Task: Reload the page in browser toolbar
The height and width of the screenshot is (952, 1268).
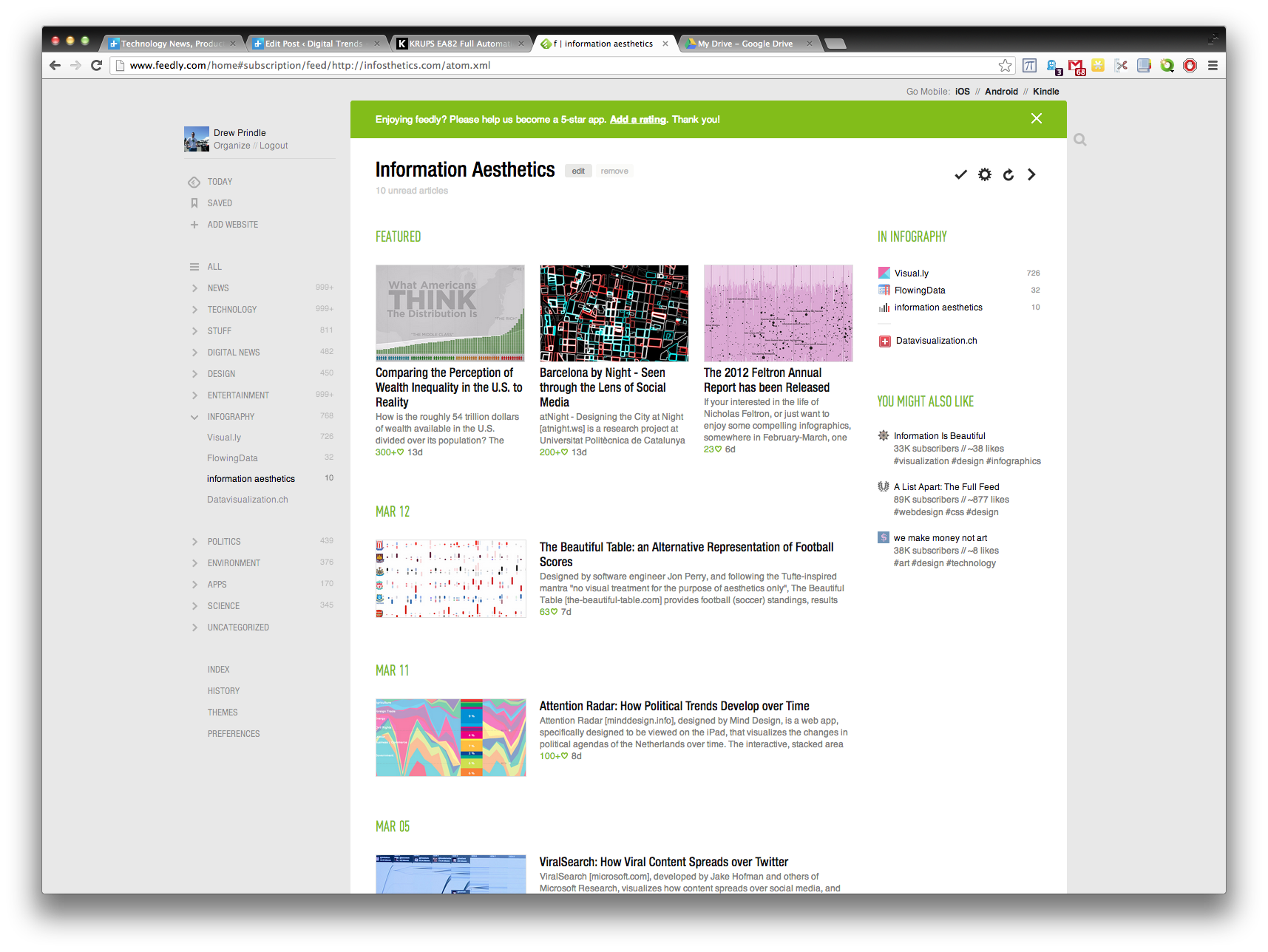Action: [96, 65]
